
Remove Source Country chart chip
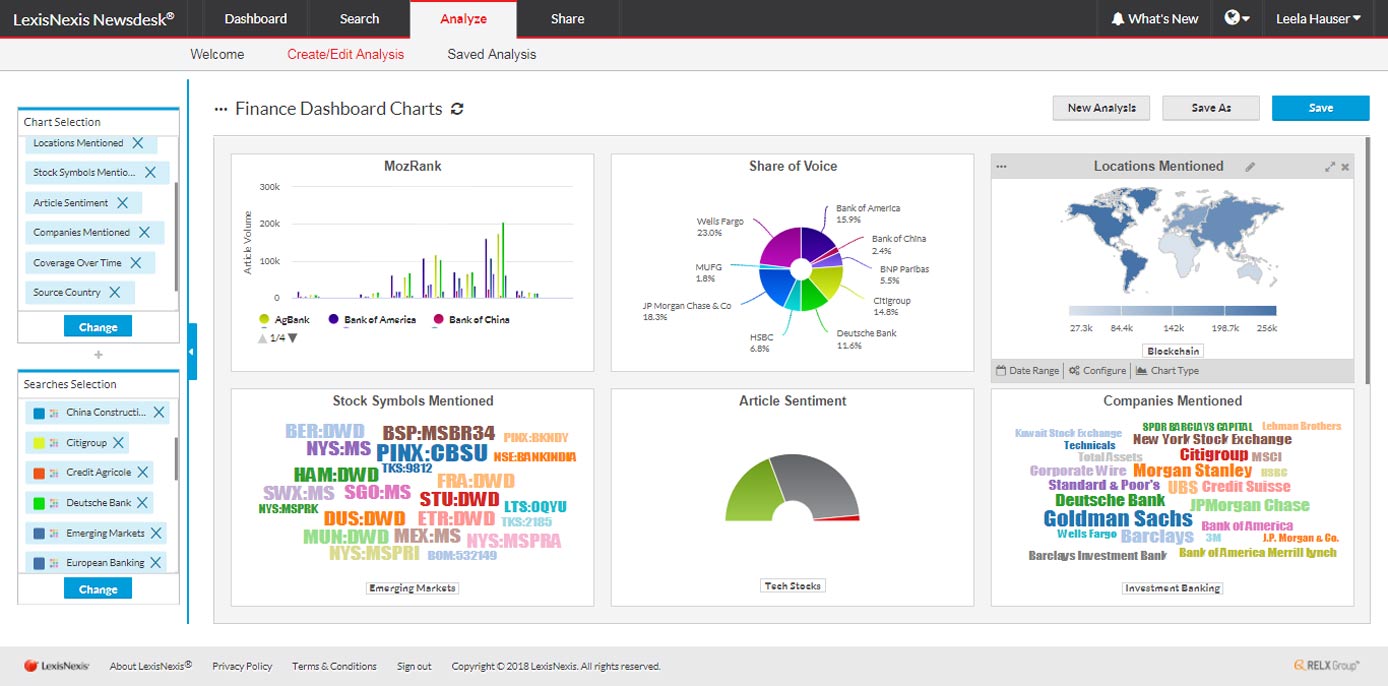(114, 292)
